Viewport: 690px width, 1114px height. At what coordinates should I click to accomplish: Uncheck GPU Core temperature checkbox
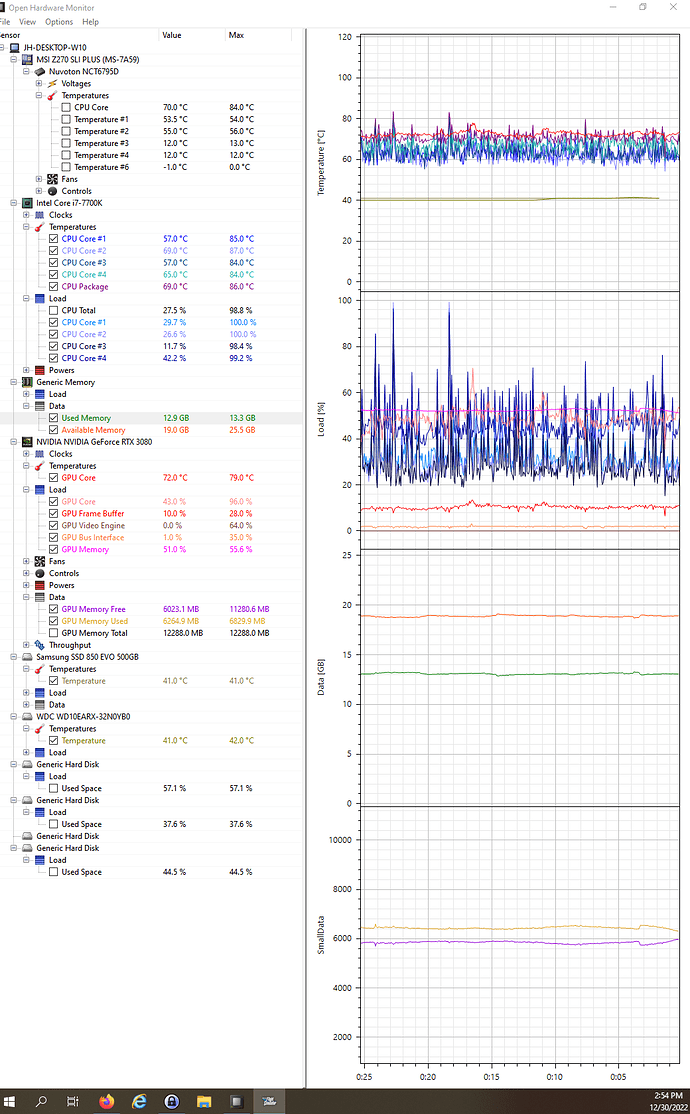pyautogui.click(x=53, y=477)
